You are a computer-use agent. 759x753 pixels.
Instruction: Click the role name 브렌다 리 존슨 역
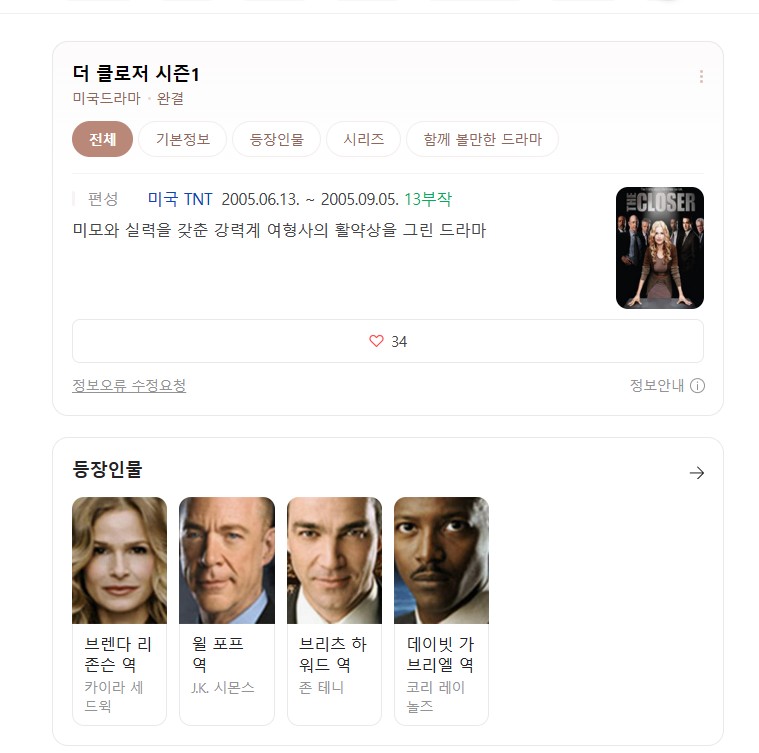point(118,654)
